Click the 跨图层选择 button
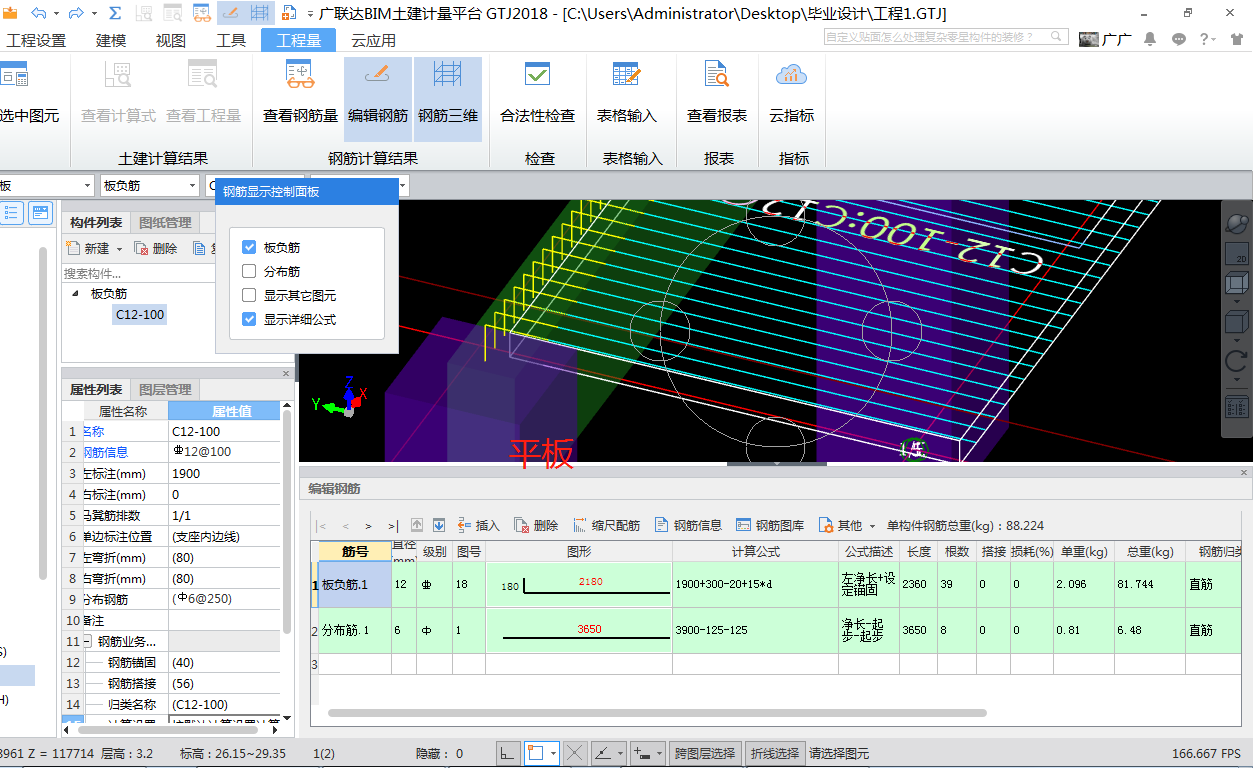The image size is (1253, 768). pos(705,753)
